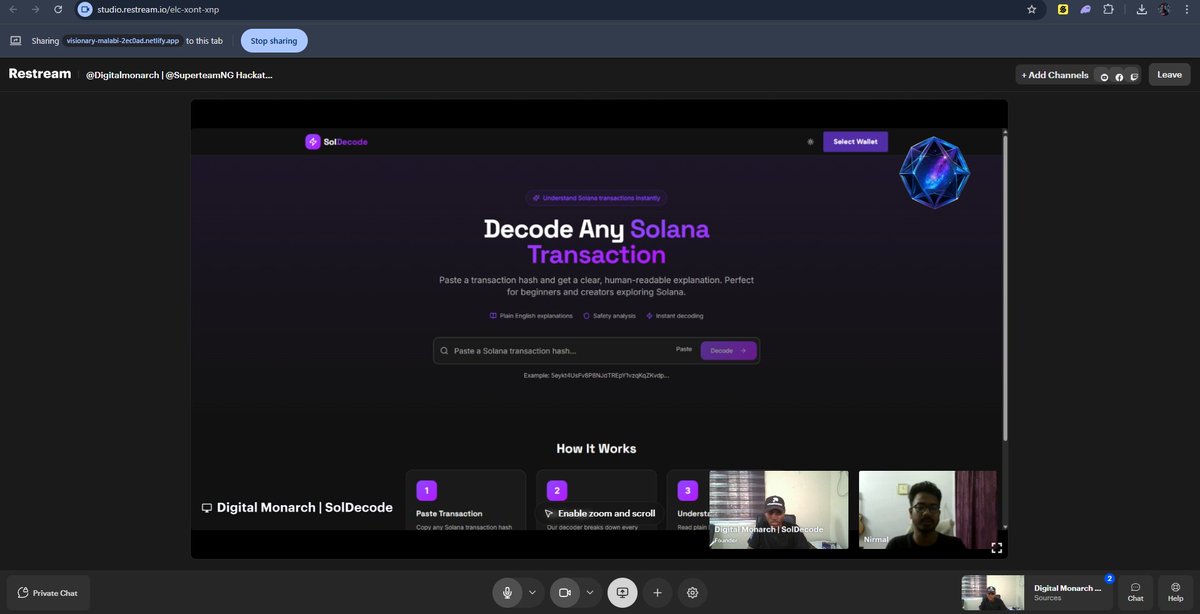Click the Plain English explanations label

pyautogui.click(x=531, y=316)
